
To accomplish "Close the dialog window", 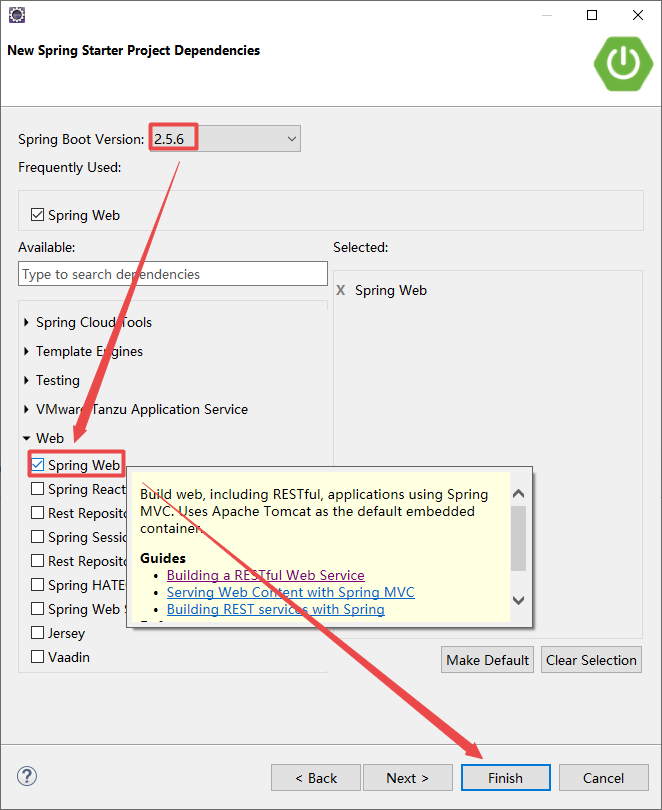I will pos(638,15).
